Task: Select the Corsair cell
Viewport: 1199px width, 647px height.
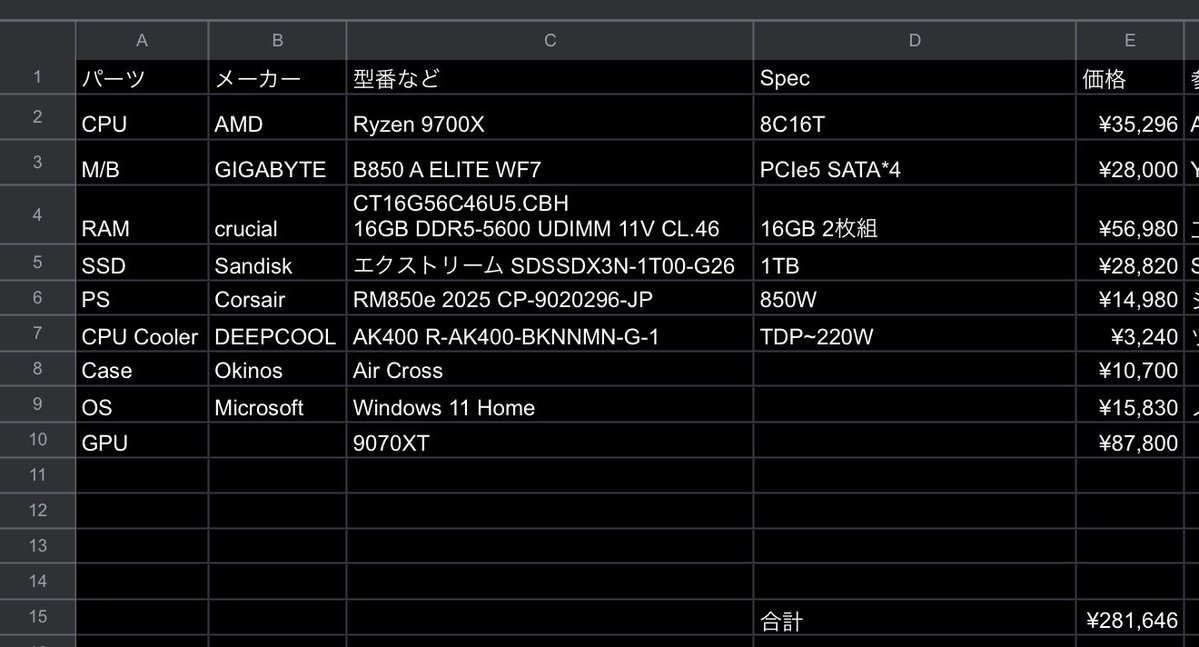Action: pos(278,297)
